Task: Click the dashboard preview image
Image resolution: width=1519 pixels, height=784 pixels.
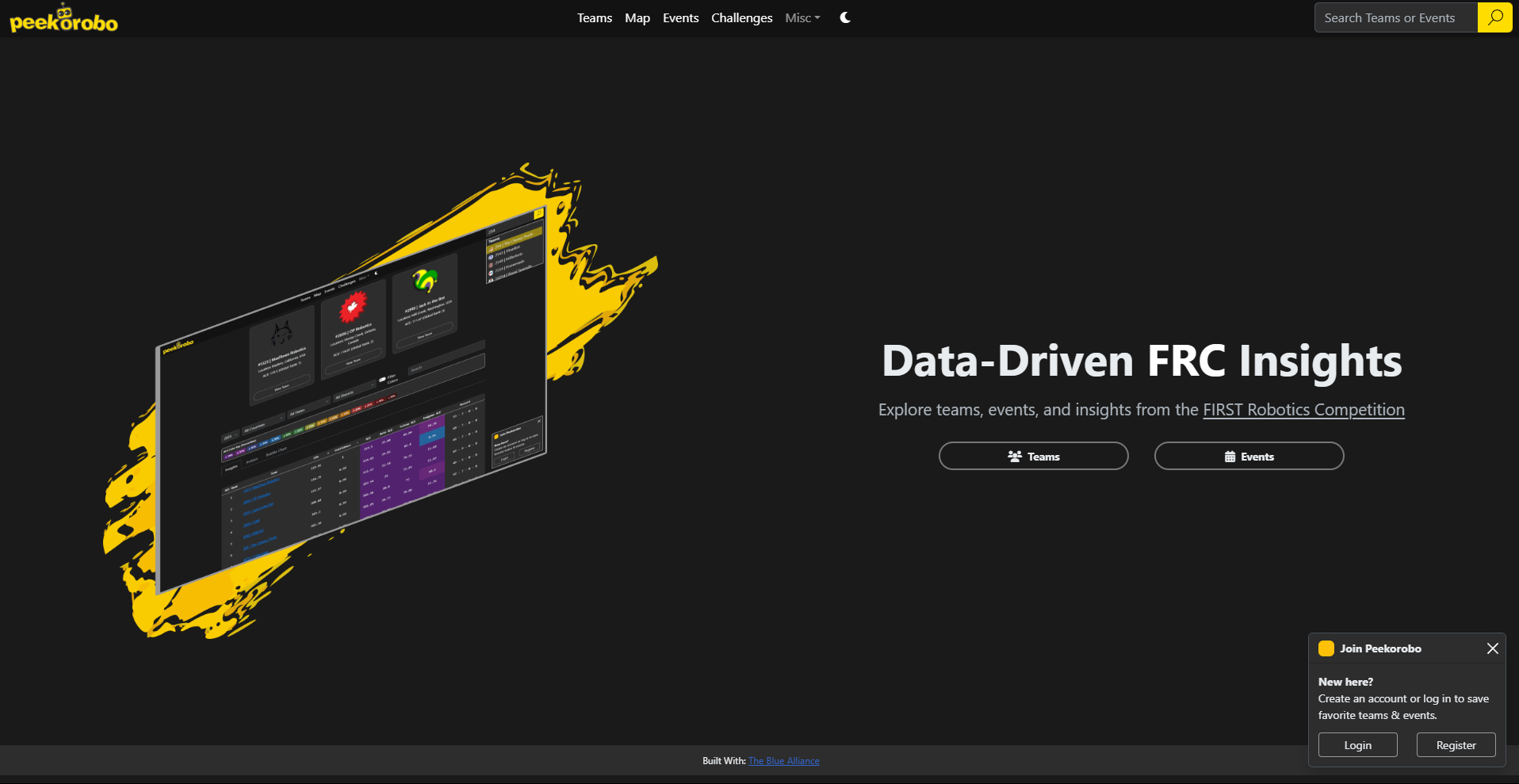Action: tap(381, 400)
